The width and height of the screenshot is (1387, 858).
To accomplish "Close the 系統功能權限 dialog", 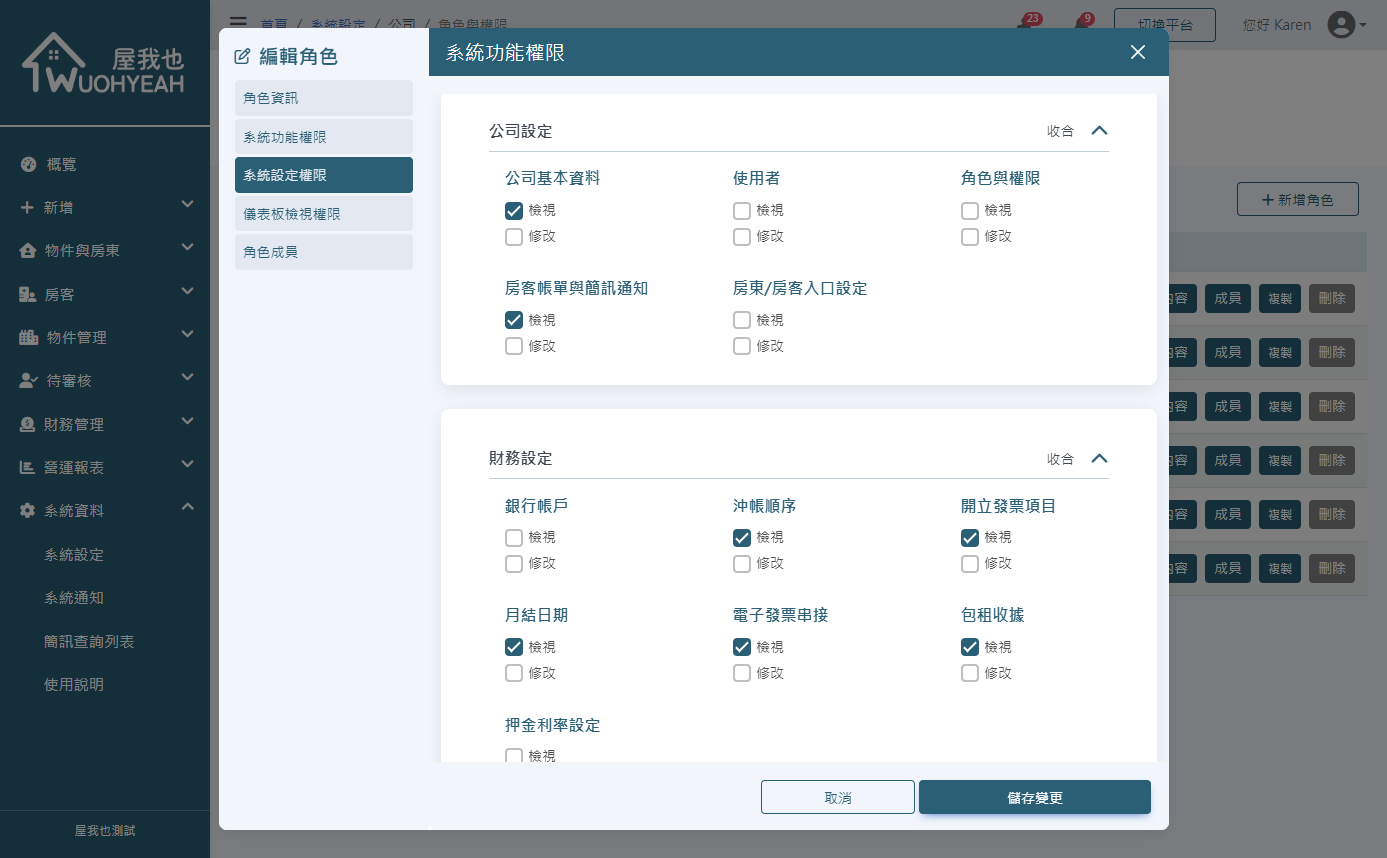I will point(1138,52).
